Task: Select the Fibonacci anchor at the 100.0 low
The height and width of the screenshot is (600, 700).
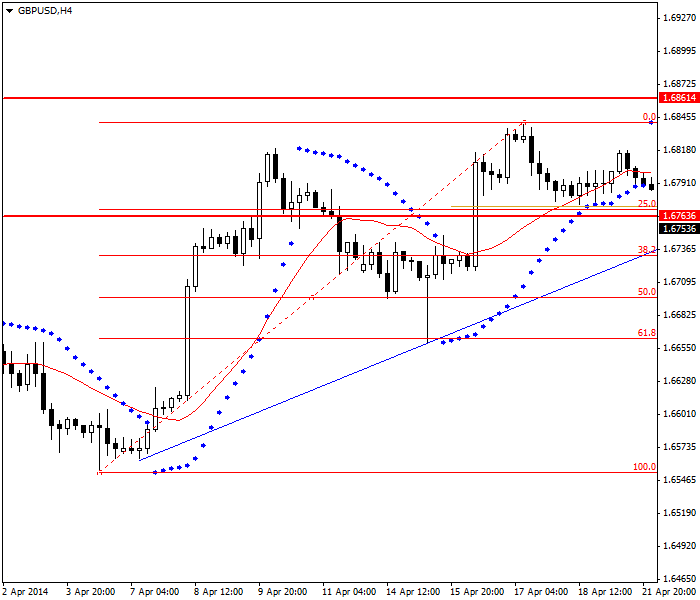Action: click(x=99, y=472)
